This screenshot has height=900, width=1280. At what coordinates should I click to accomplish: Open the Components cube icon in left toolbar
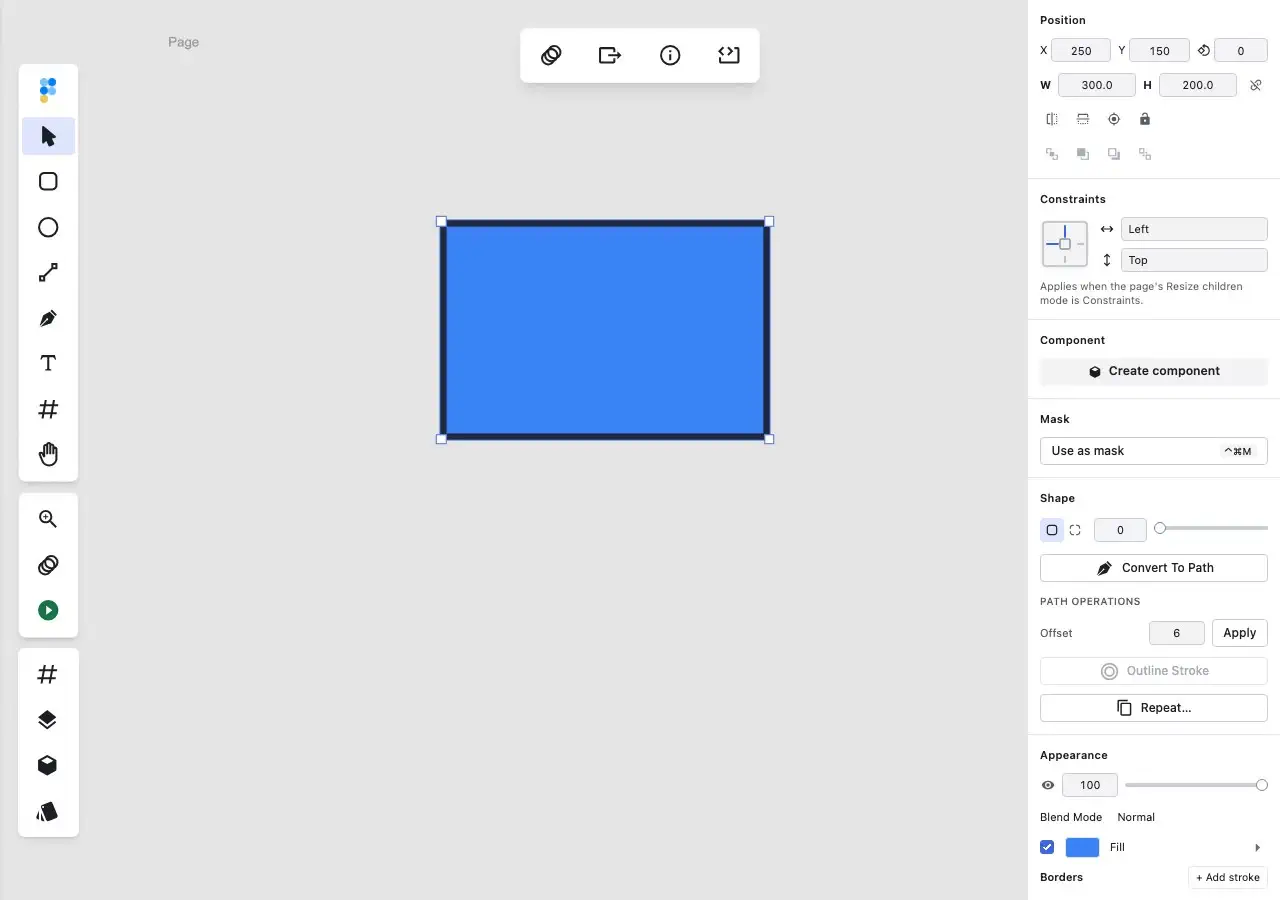point(48,765)
